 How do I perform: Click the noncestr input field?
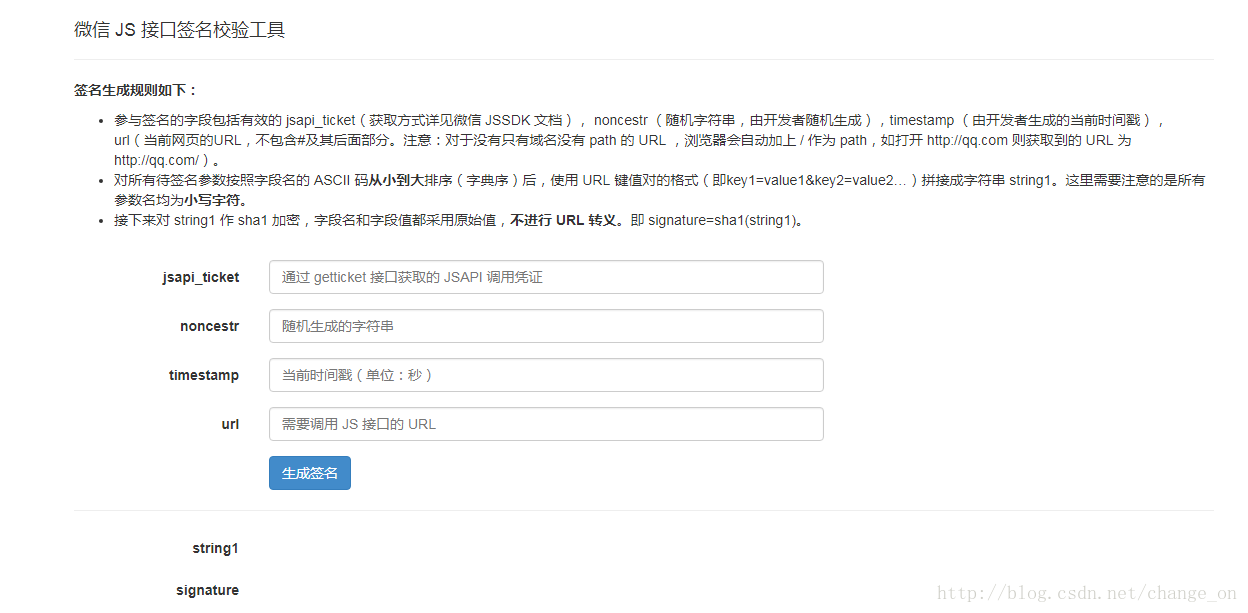click(x=546, y=326)
